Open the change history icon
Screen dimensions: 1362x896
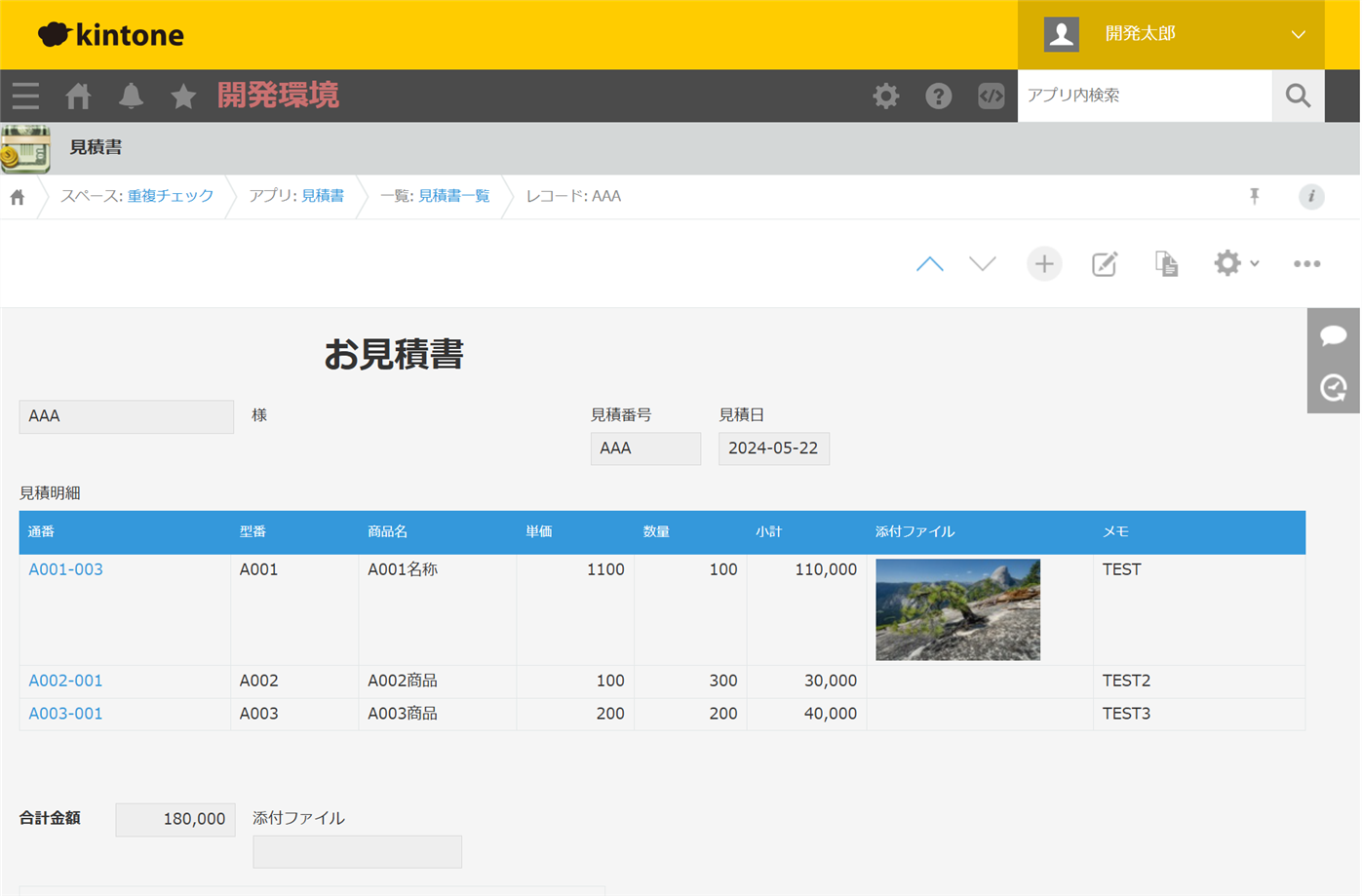(1334, 388)
